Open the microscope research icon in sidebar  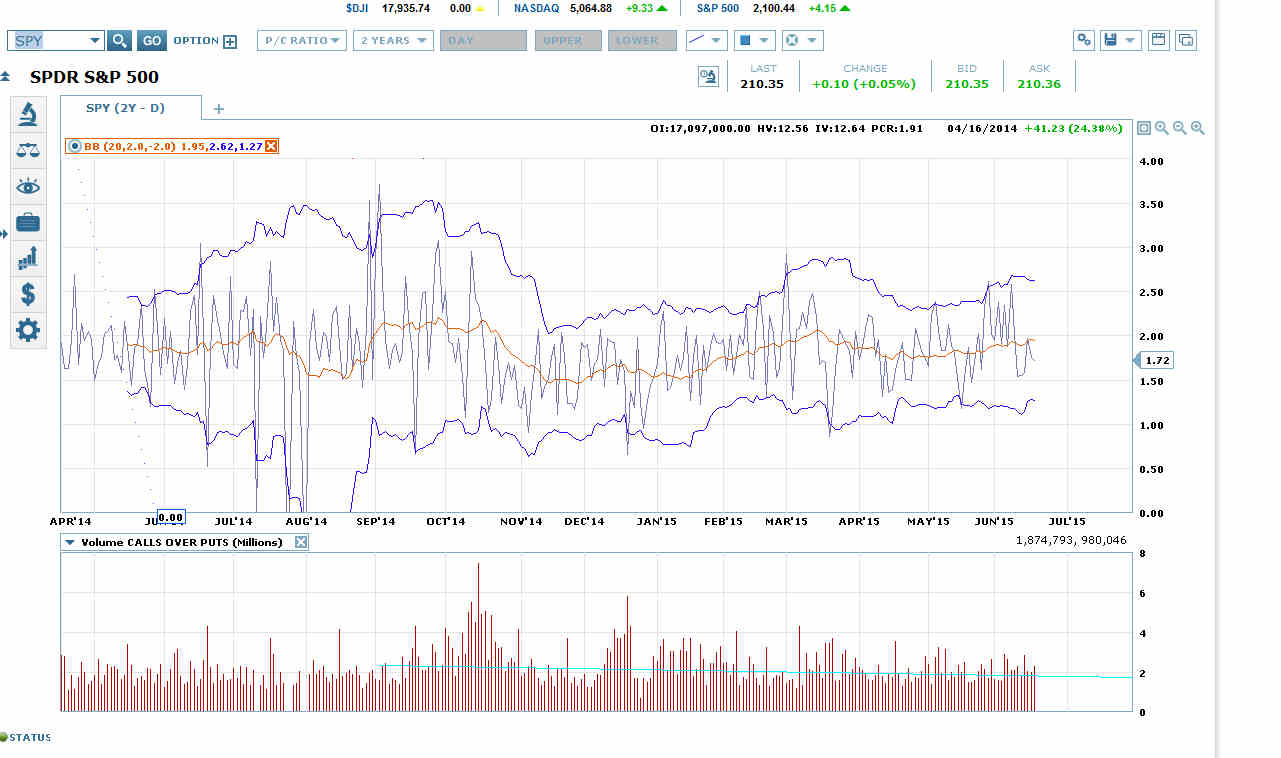[x=28, y=114]
